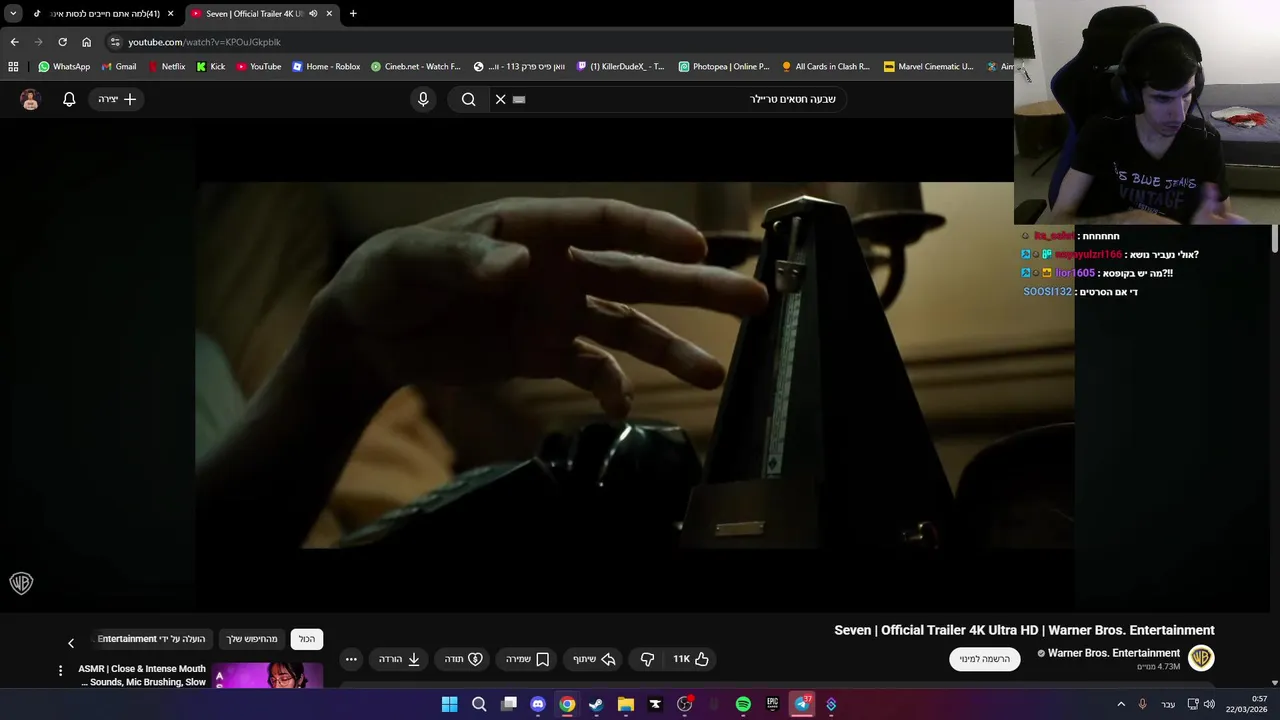Open the ASMR video's three-dot options menu
Screen dimensions: 1280x720
click(60, 671)
